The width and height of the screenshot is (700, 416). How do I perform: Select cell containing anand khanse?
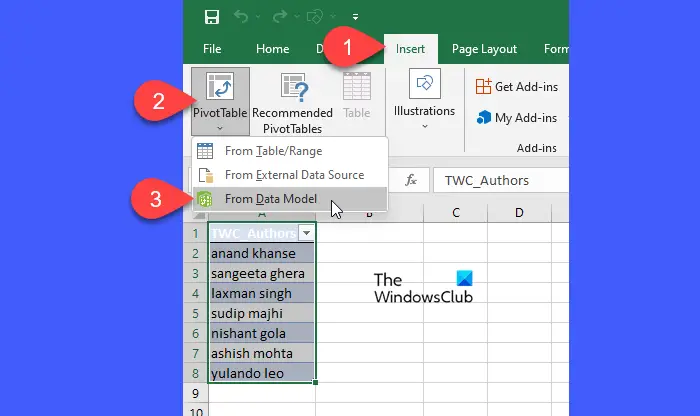262,254
